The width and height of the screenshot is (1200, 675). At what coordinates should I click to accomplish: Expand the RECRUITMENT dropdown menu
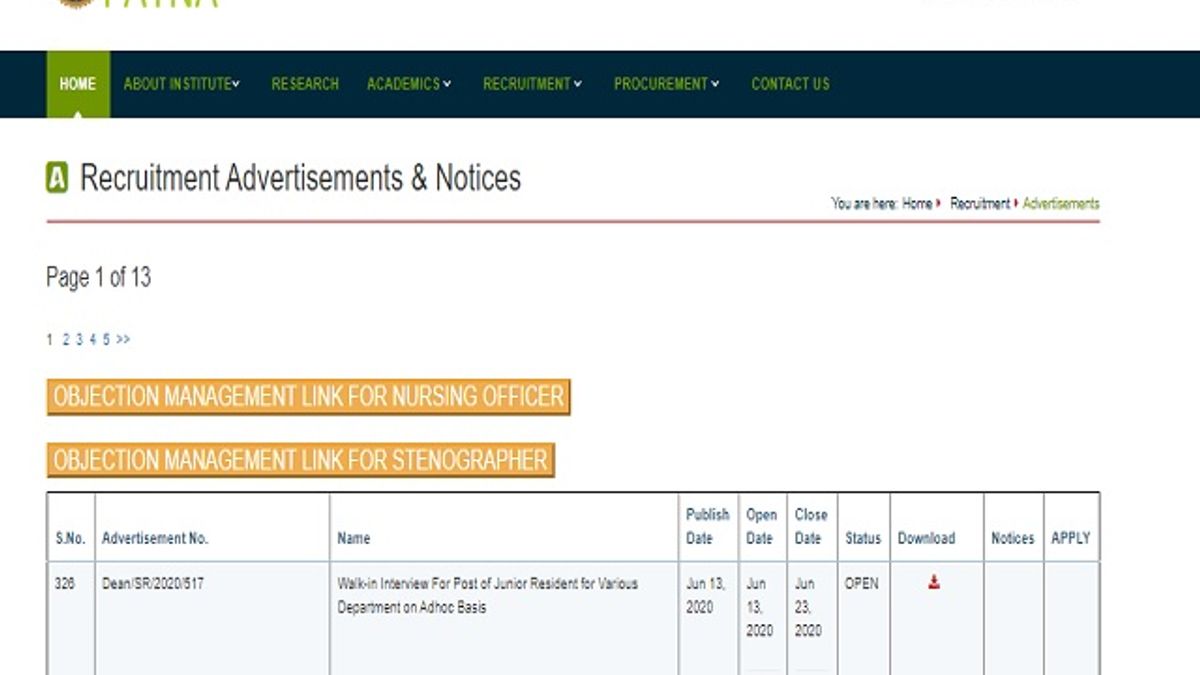coord(532,84)
